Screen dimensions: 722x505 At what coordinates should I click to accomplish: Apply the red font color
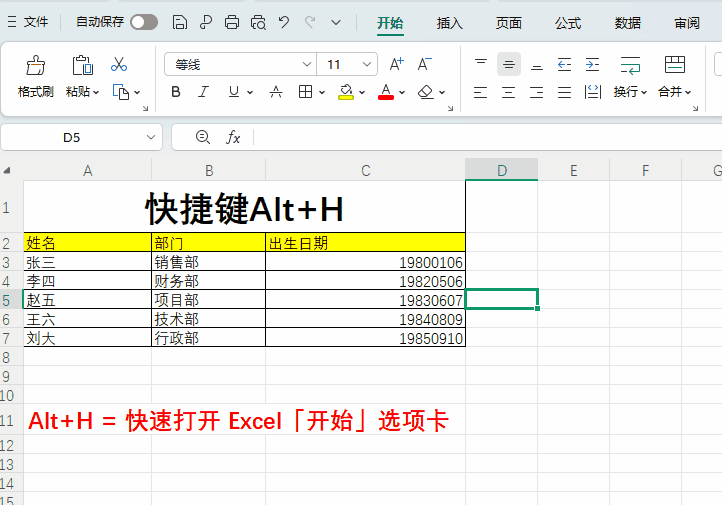tap(386, 92)
